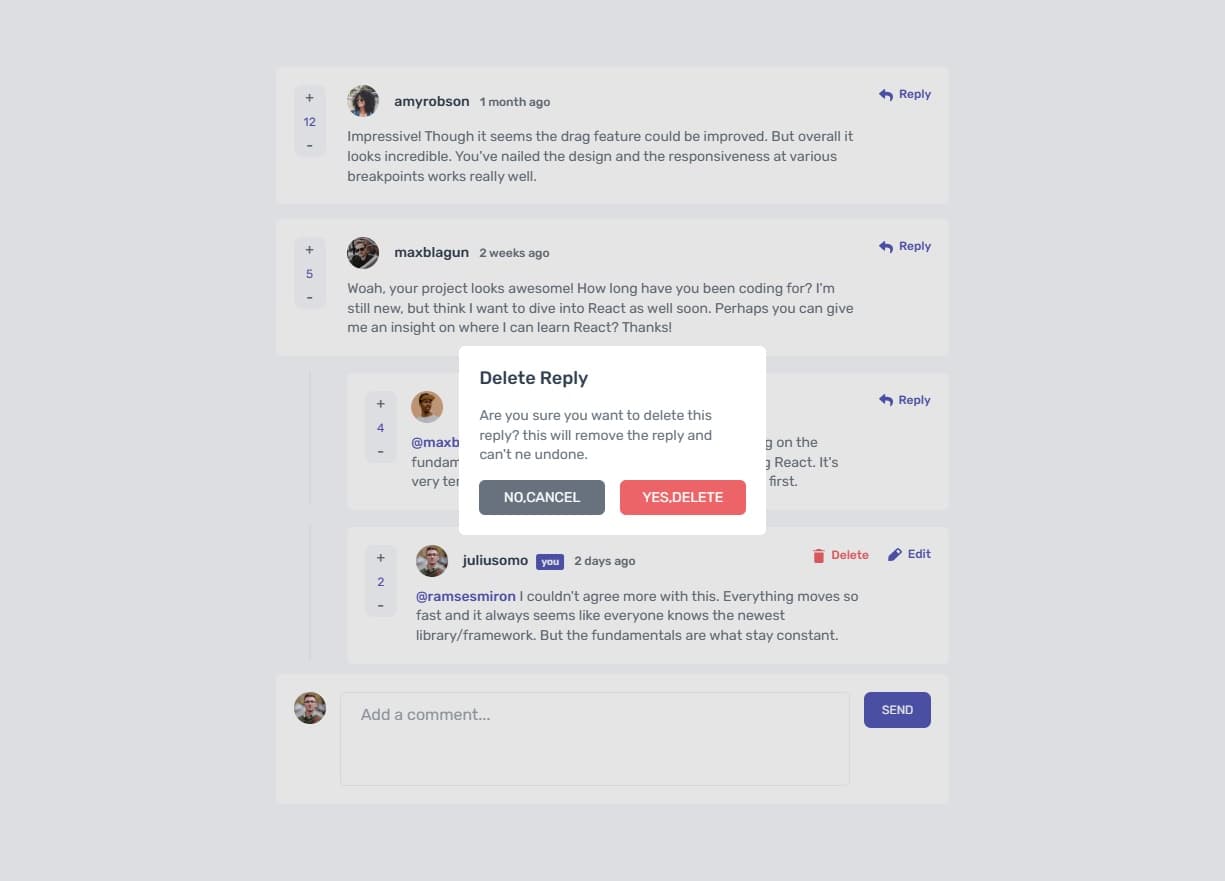Click minus icon on juliusomo's reply

tap(380, 606)
